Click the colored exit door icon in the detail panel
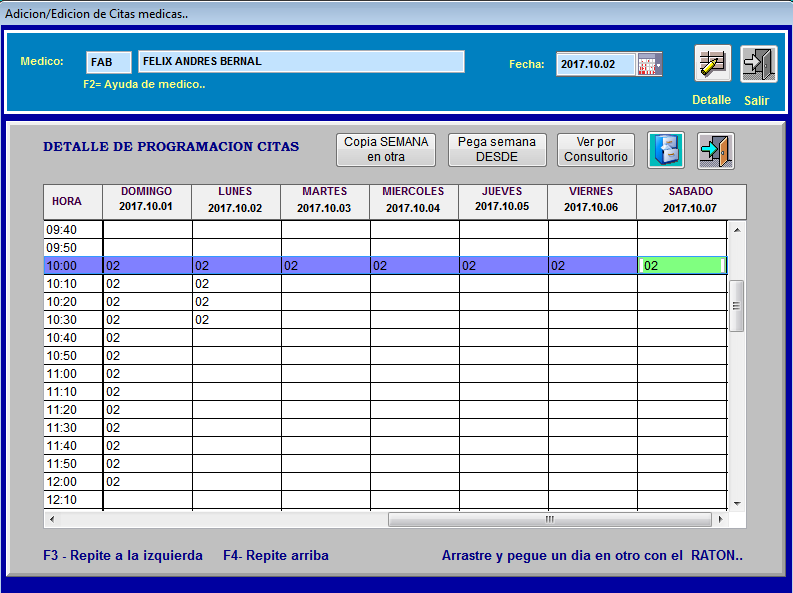793x593 pixels. pyautogui.click(x=716, y=151)
